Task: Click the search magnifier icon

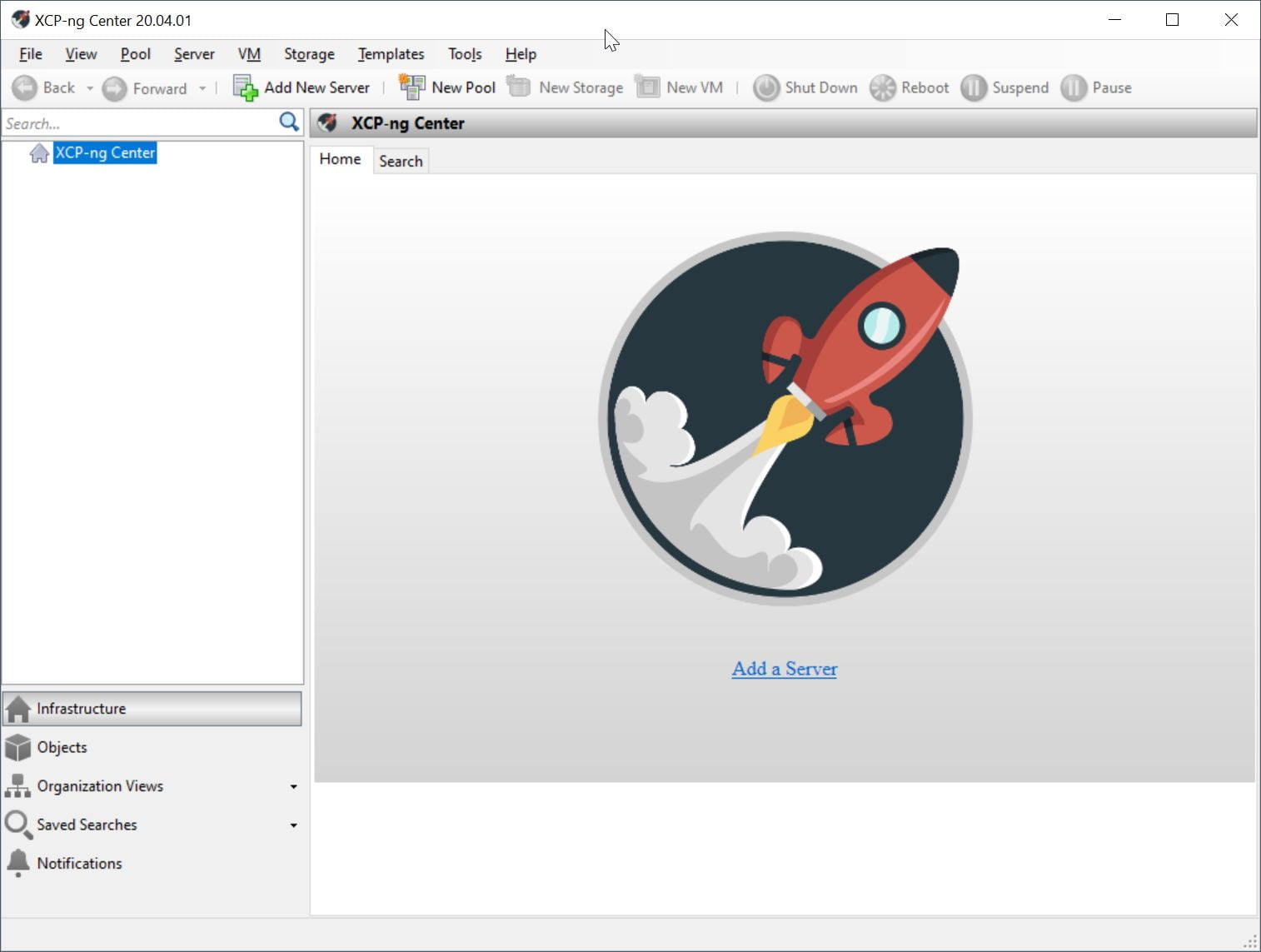Action: pyautogui.click(x=289, y=122)
